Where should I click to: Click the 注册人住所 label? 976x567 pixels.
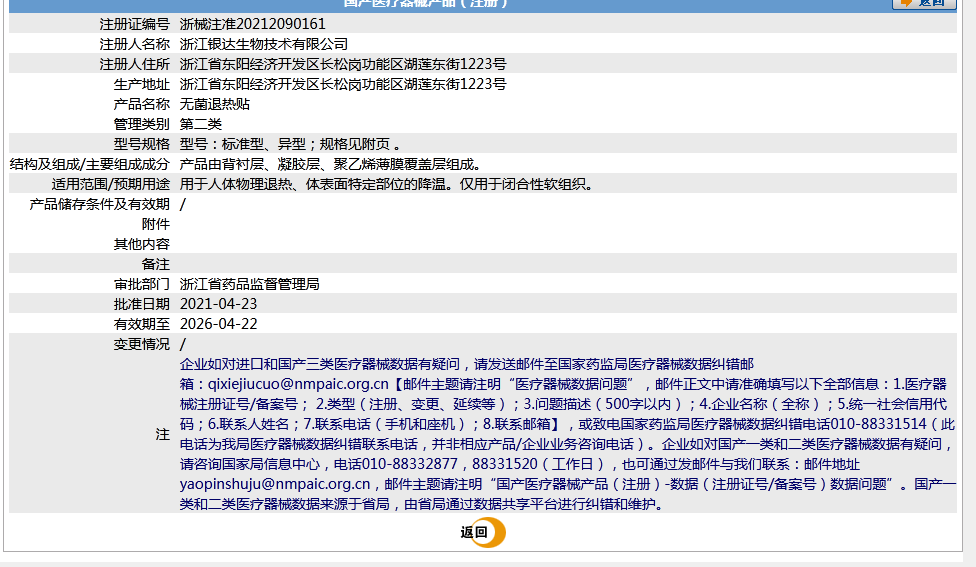click(134, 64)
